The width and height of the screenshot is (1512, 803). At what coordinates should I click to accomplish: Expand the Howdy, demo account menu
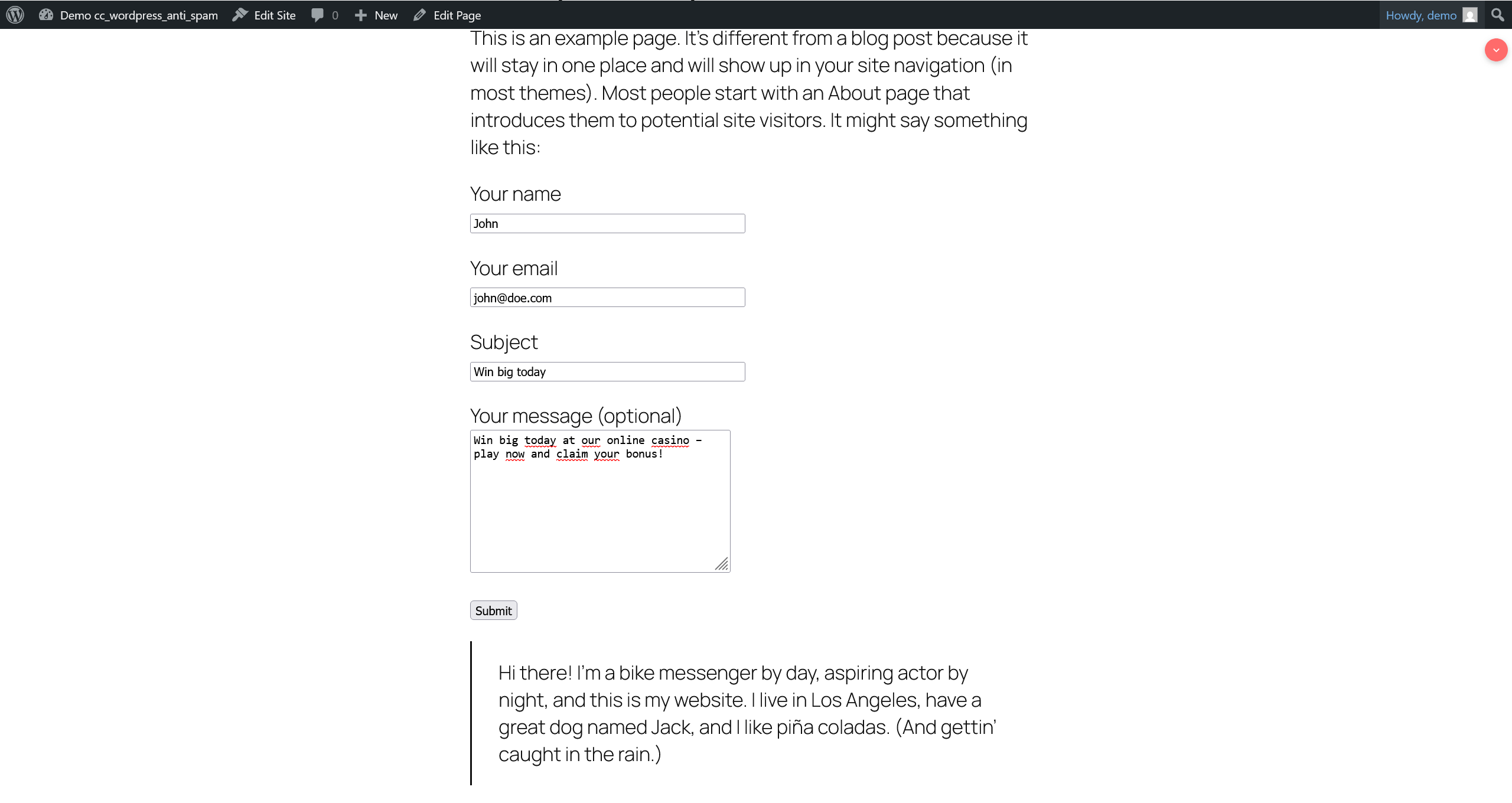pyautogui.click(x=1420, y=15)
